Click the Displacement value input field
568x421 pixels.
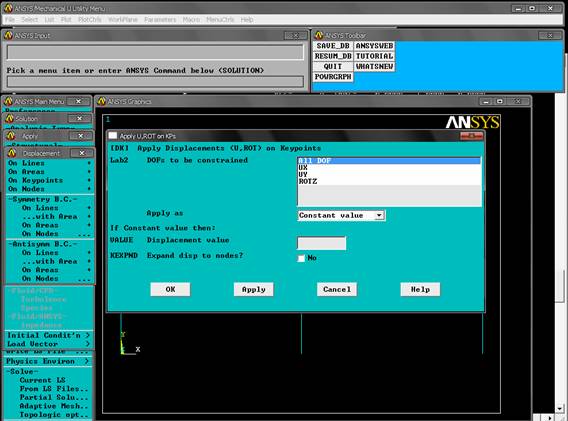(x=322, y=243)
